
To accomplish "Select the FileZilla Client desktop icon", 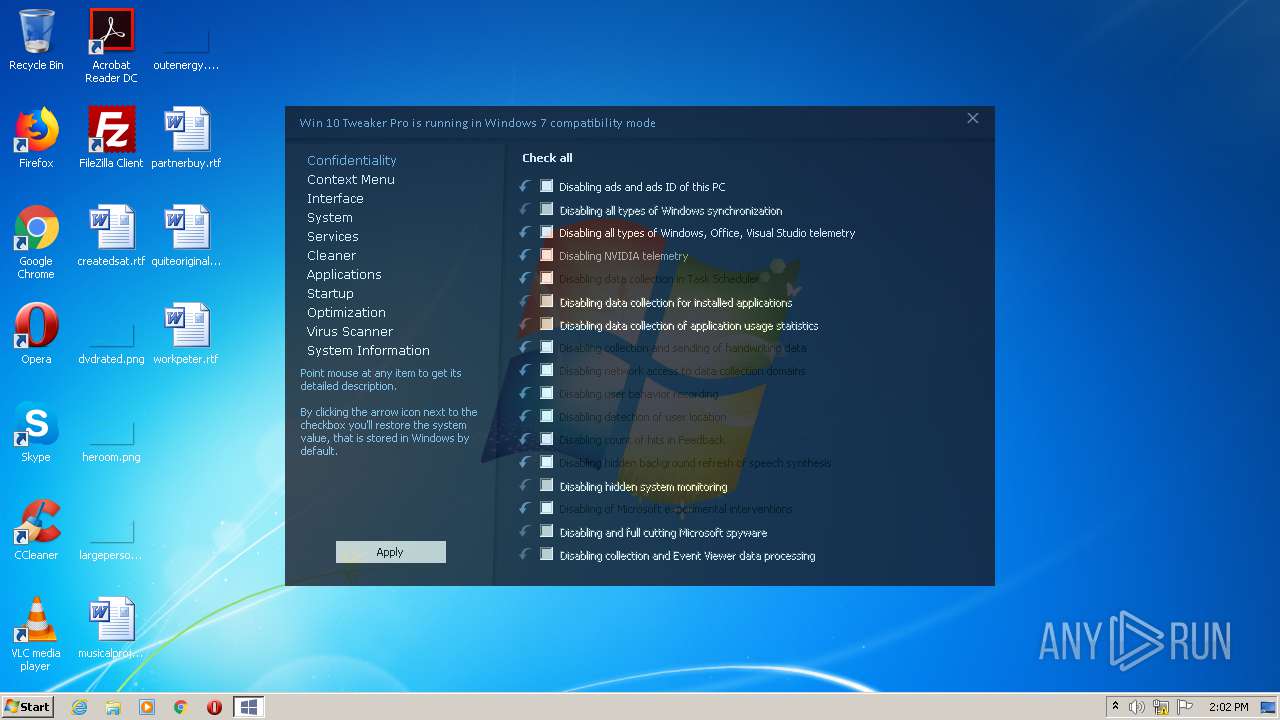I will pyautogui.click(x=111, y=138).
